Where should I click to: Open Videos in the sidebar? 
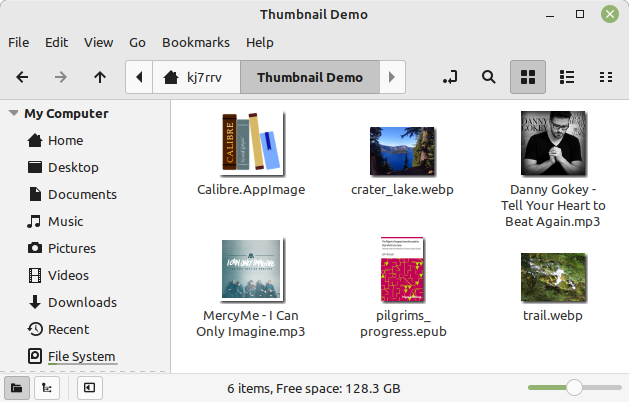pyautogui.click(x=68, y=275)
